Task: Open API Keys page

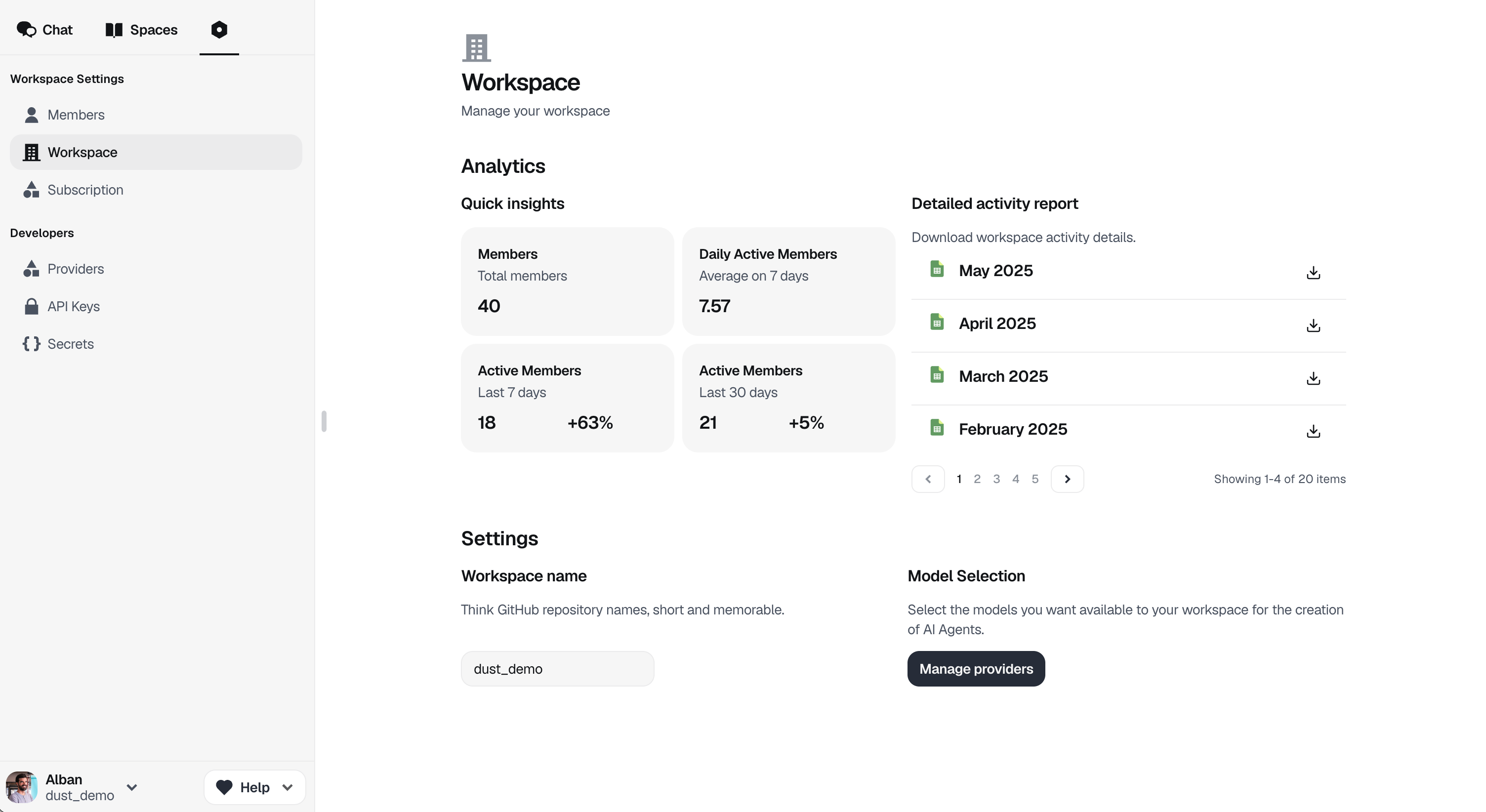Action: [156, 306]
